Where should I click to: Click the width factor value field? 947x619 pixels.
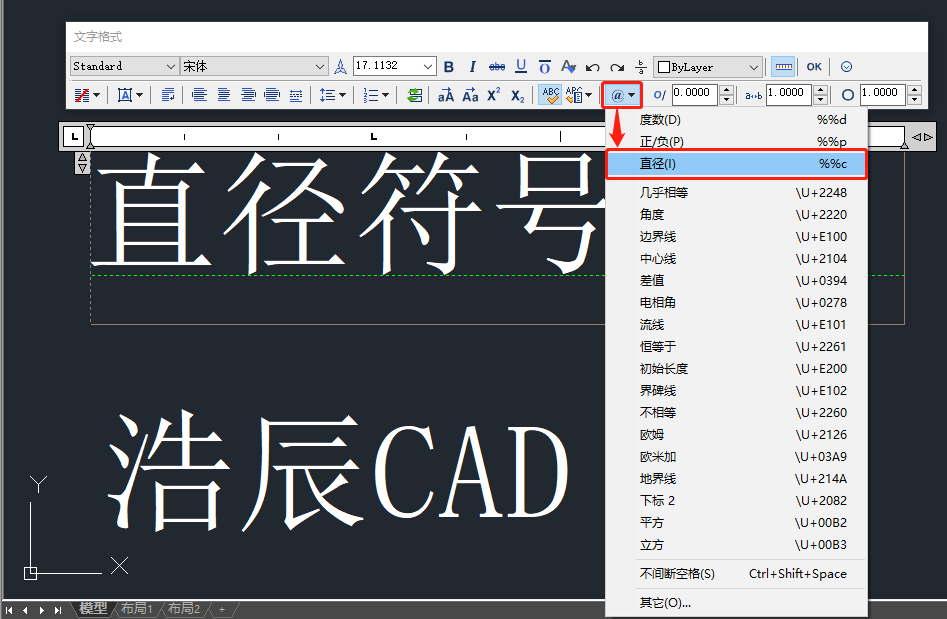click(884, 94)
